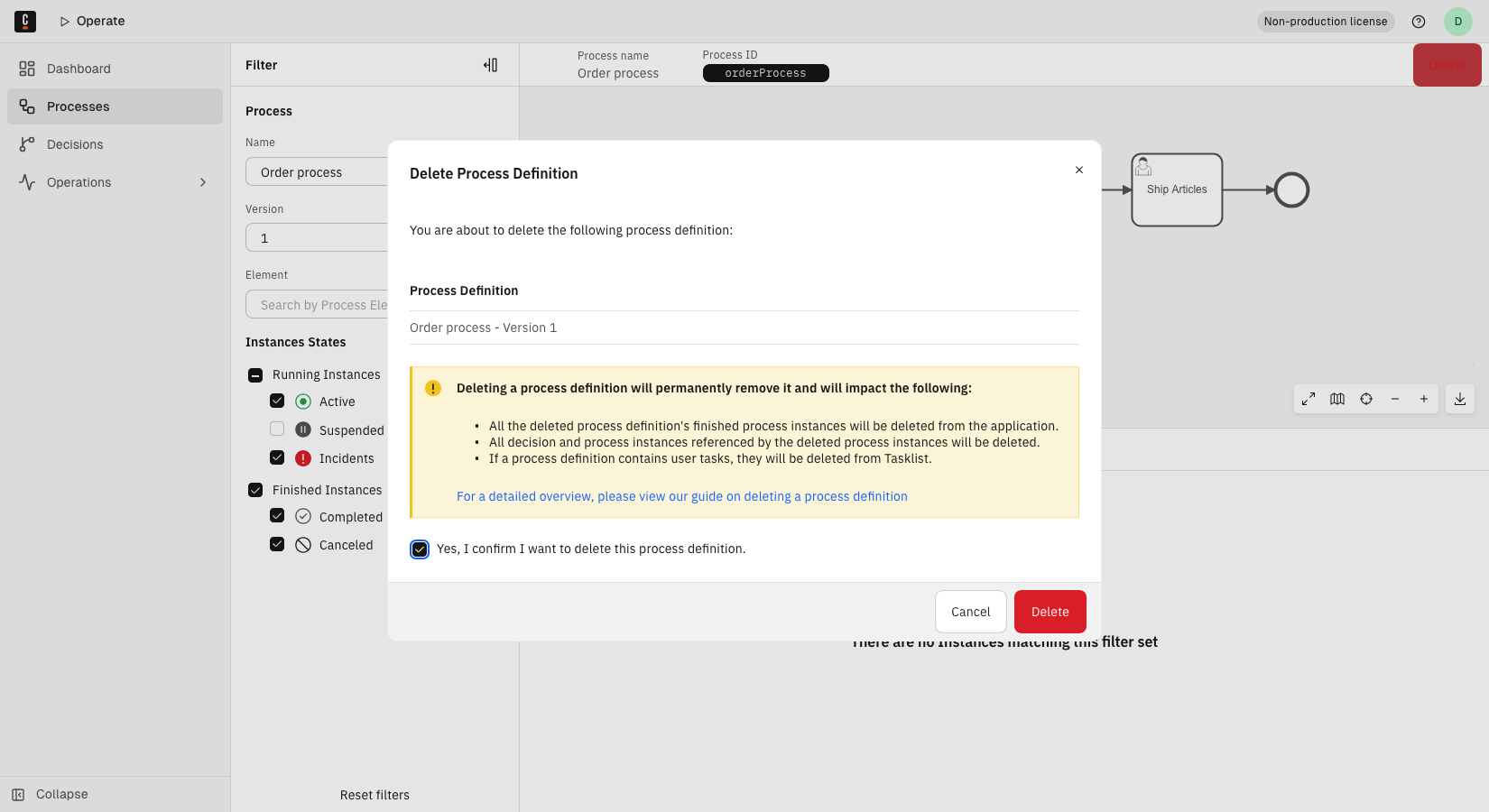Zoom in the diagram with plus icon
Screen dimensions: 1489x812
coord(1424,399)
